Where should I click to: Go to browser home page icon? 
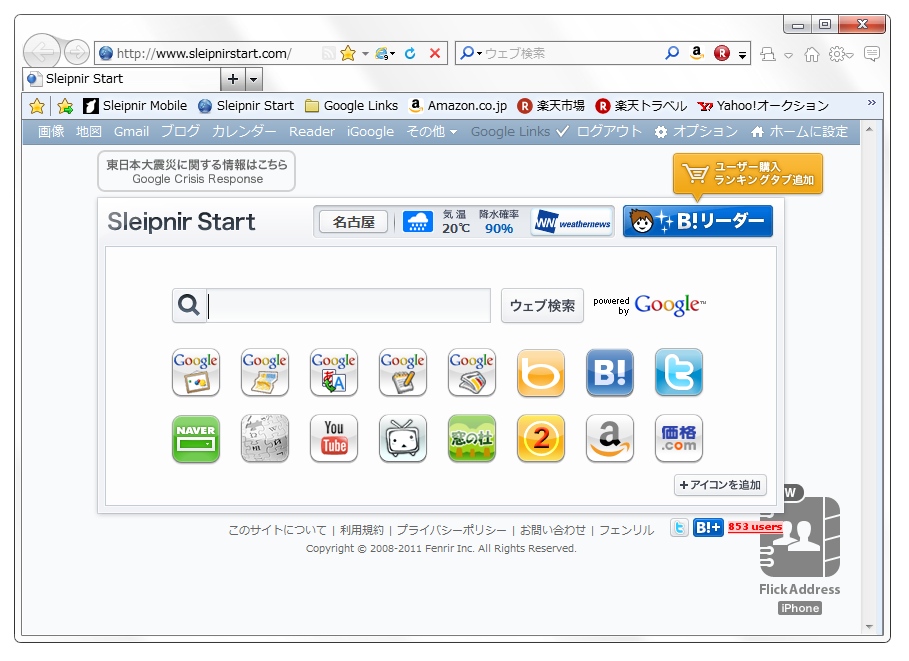click(x=812, y=54)
